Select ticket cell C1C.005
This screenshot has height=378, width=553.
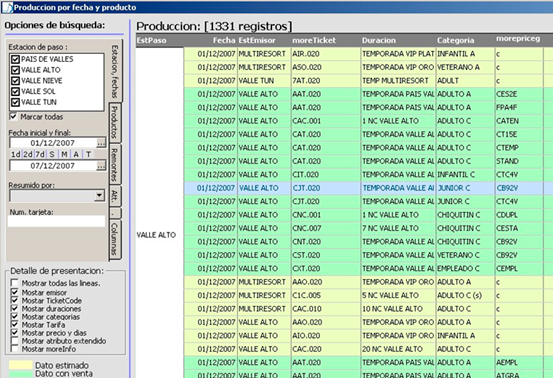[326, 295]
